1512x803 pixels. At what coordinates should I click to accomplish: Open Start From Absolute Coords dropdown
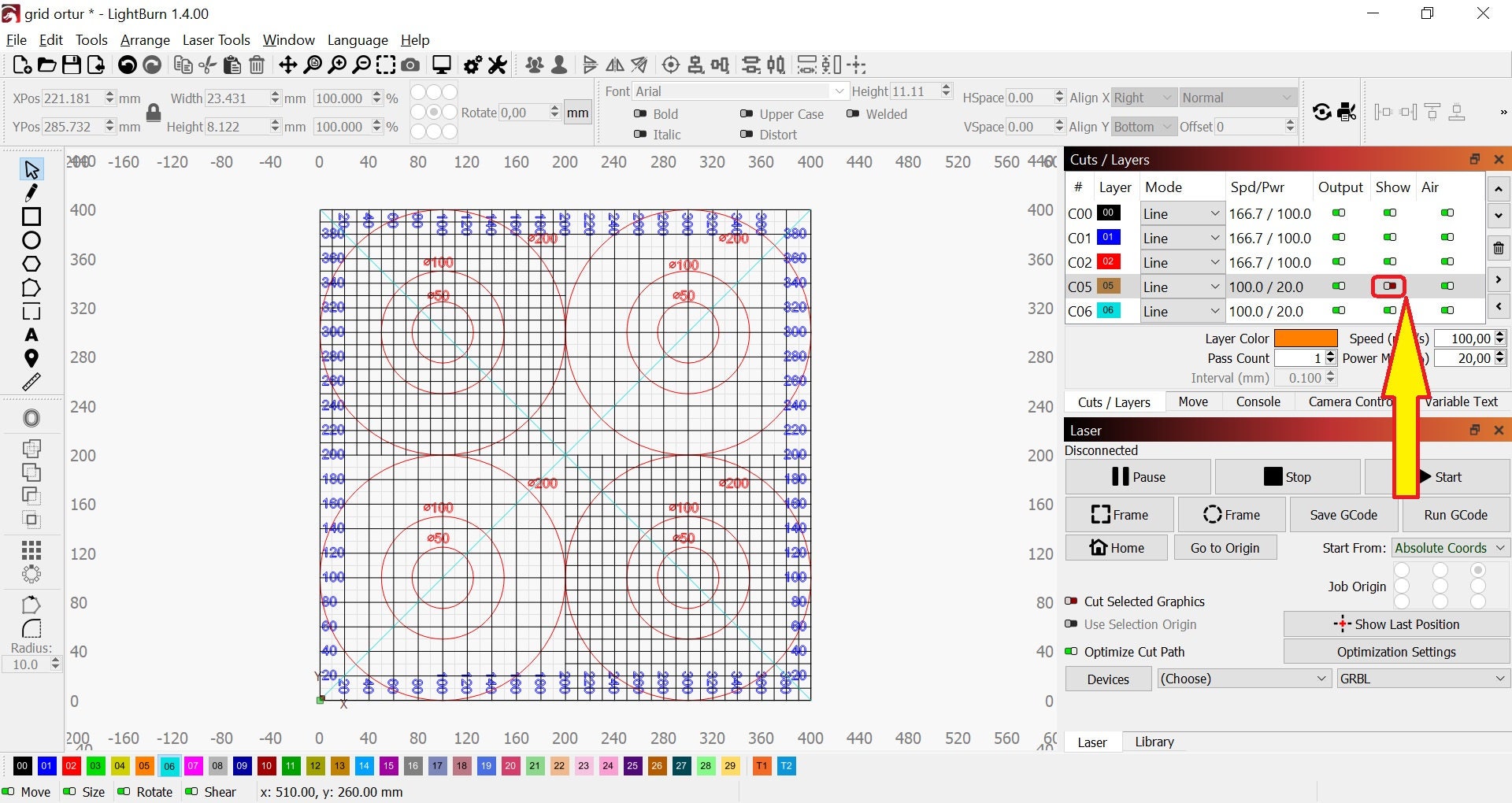[1451, 548]
